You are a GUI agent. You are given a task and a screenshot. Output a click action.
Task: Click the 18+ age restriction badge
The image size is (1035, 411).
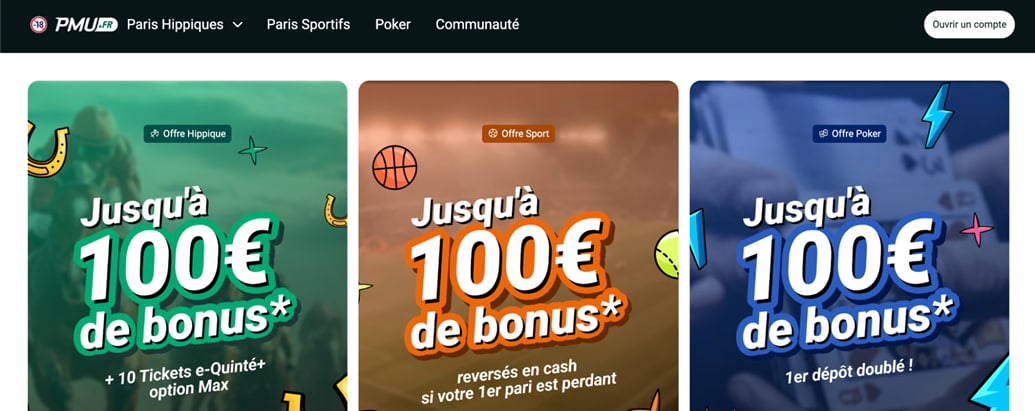point(39,24)
